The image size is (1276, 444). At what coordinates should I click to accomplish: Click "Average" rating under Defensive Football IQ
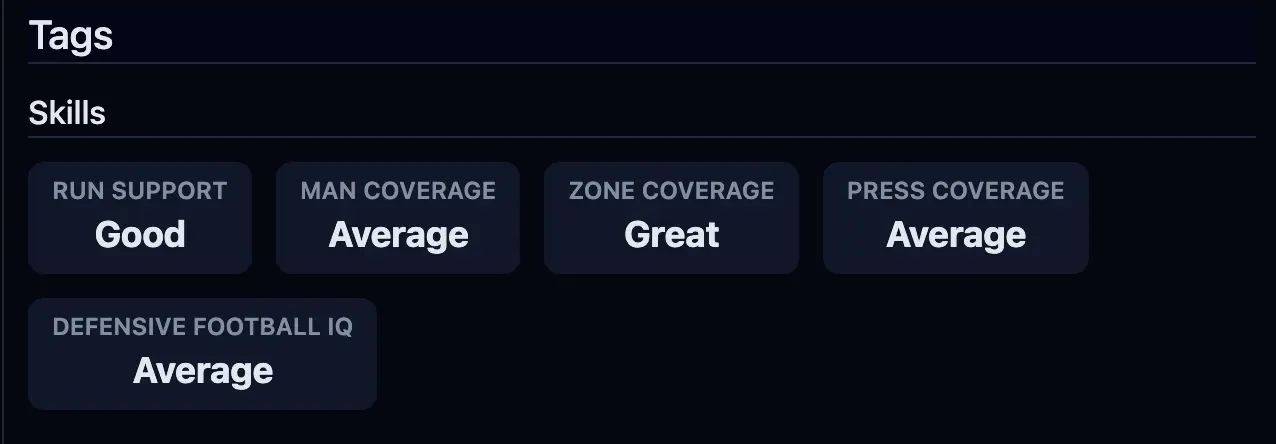(x=203, y=371)
